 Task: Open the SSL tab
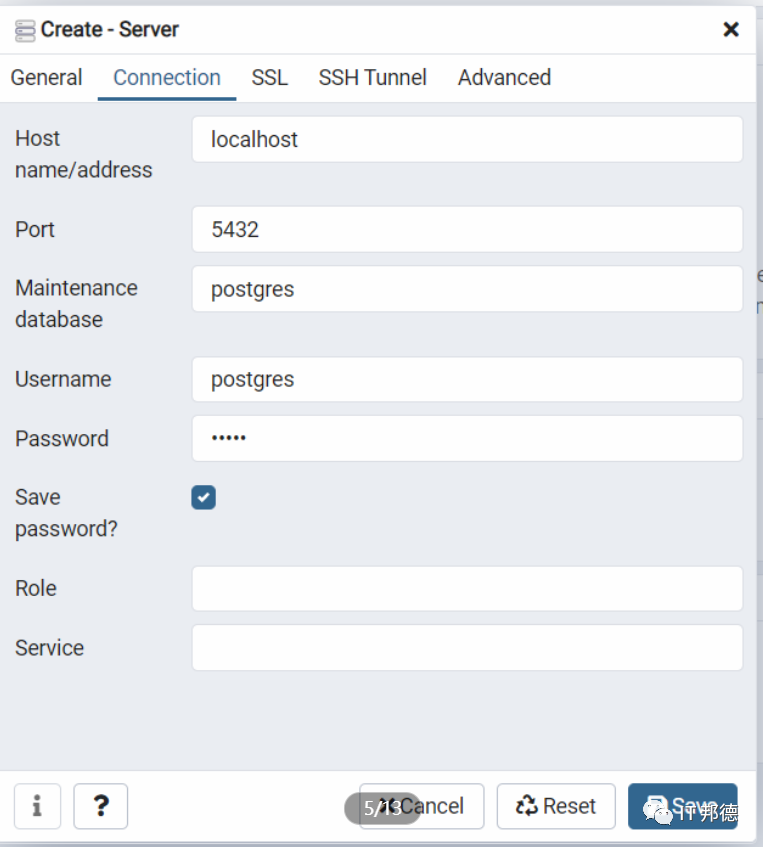coord(269,78)
